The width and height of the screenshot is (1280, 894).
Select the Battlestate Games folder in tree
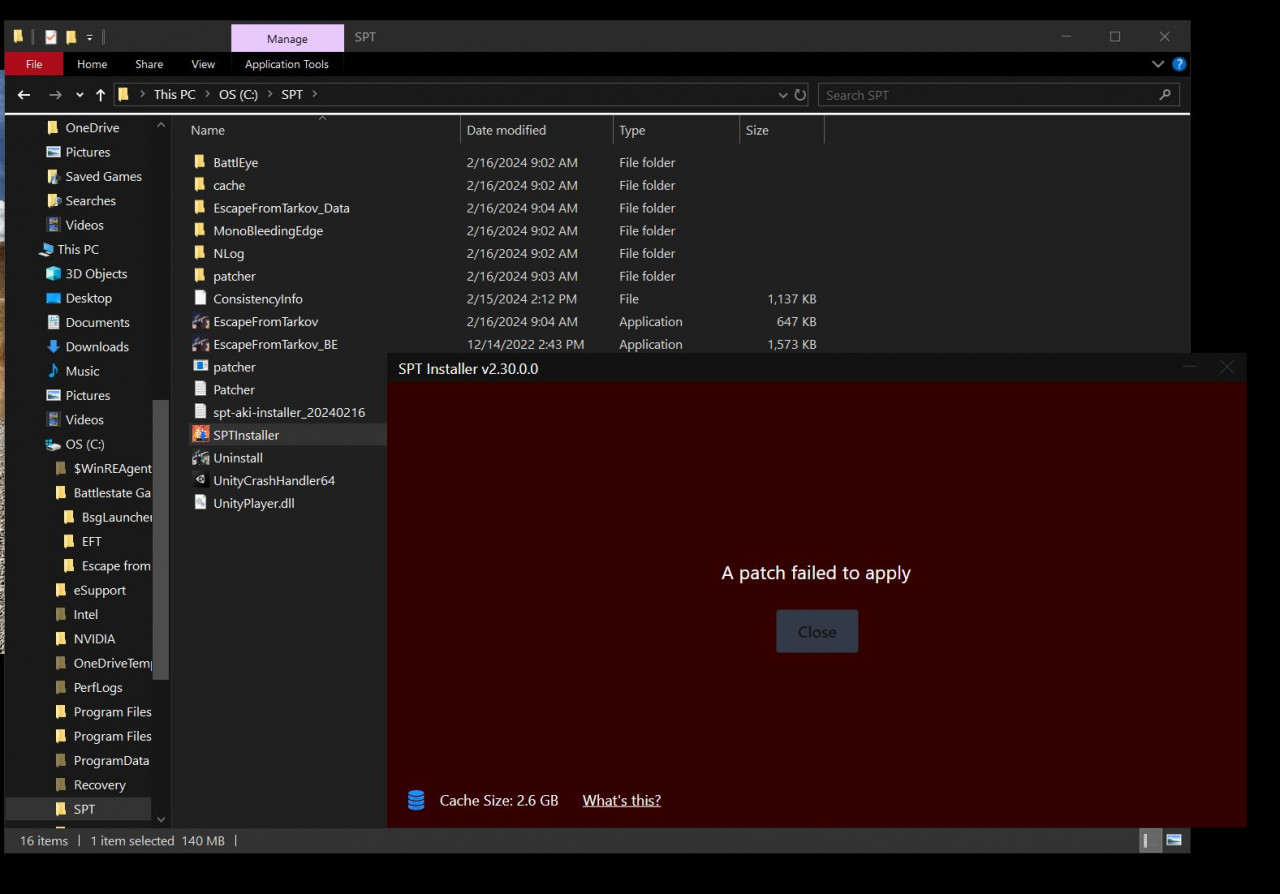pos(111,493)
